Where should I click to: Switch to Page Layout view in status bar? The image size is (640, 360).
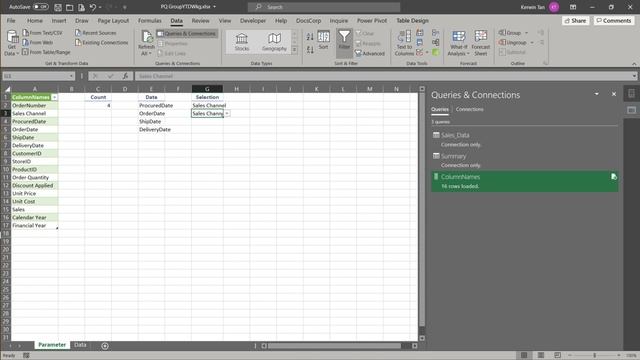pos(541,355)
